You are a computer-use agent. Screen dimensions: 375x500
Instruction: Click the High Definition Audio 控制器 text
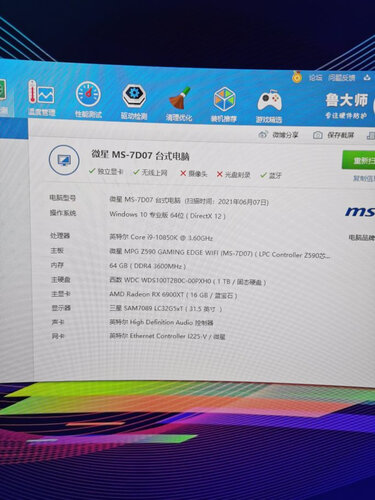coord(161,322)
